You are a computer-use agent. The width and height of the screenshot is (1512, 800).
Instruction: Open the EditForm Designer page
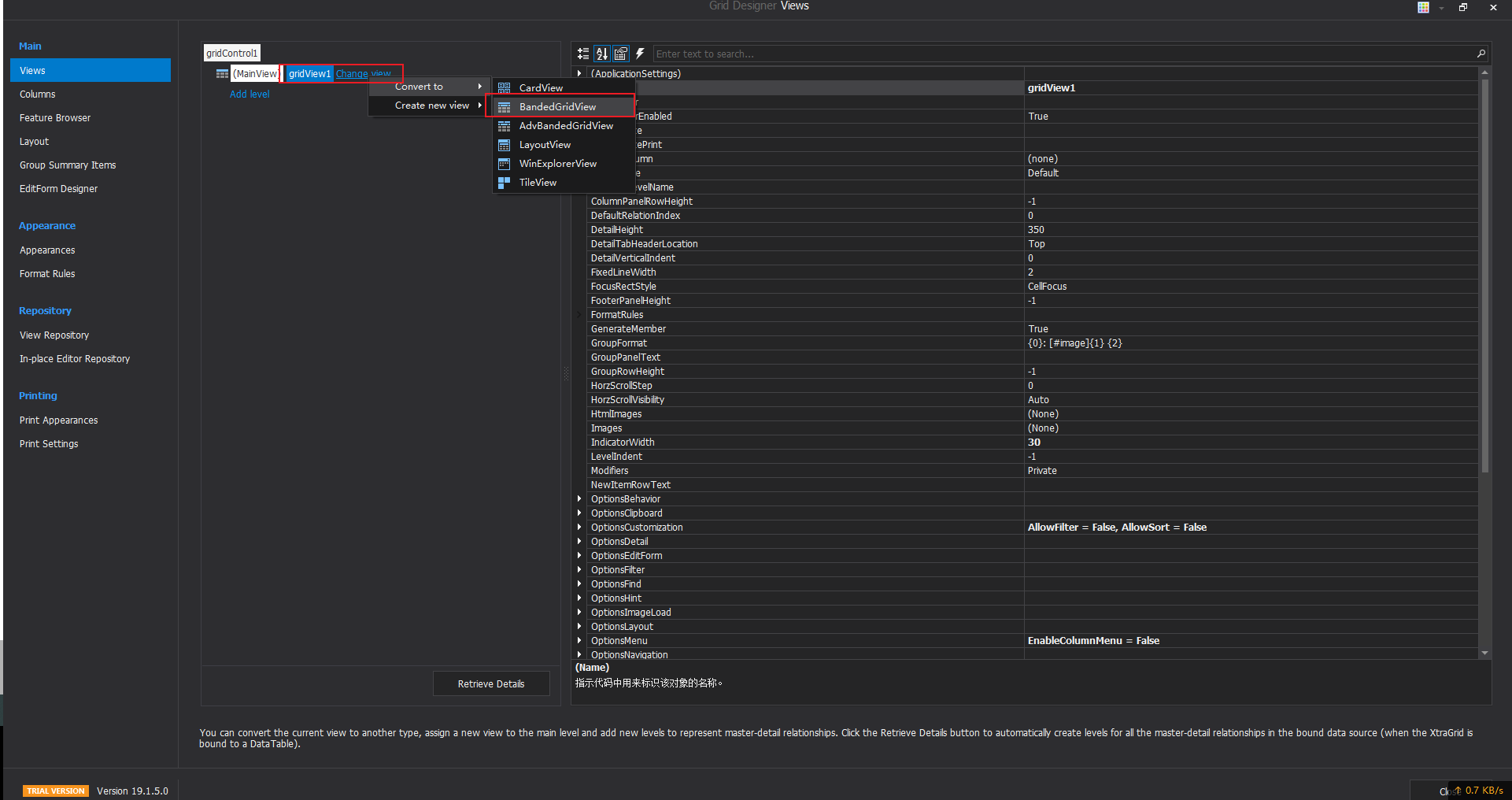pyautogui.click(x=91, y=188)
